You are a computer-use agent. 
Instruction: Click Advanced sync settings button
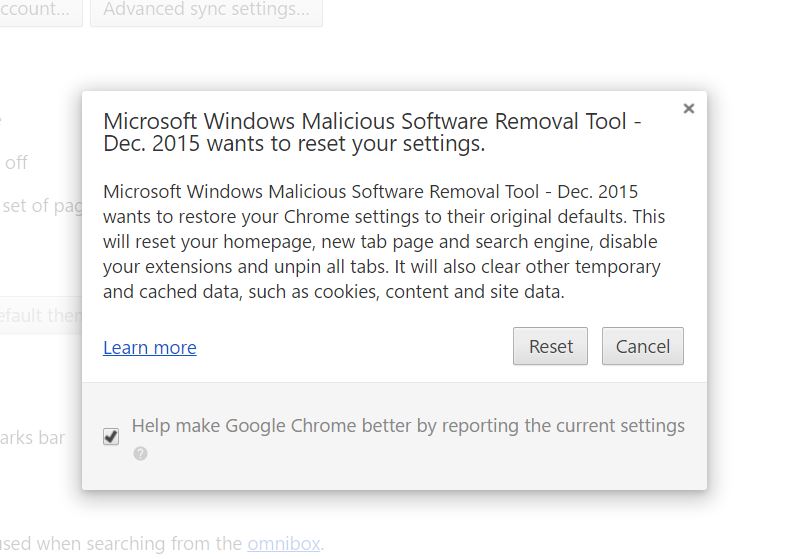pos(206,10)
